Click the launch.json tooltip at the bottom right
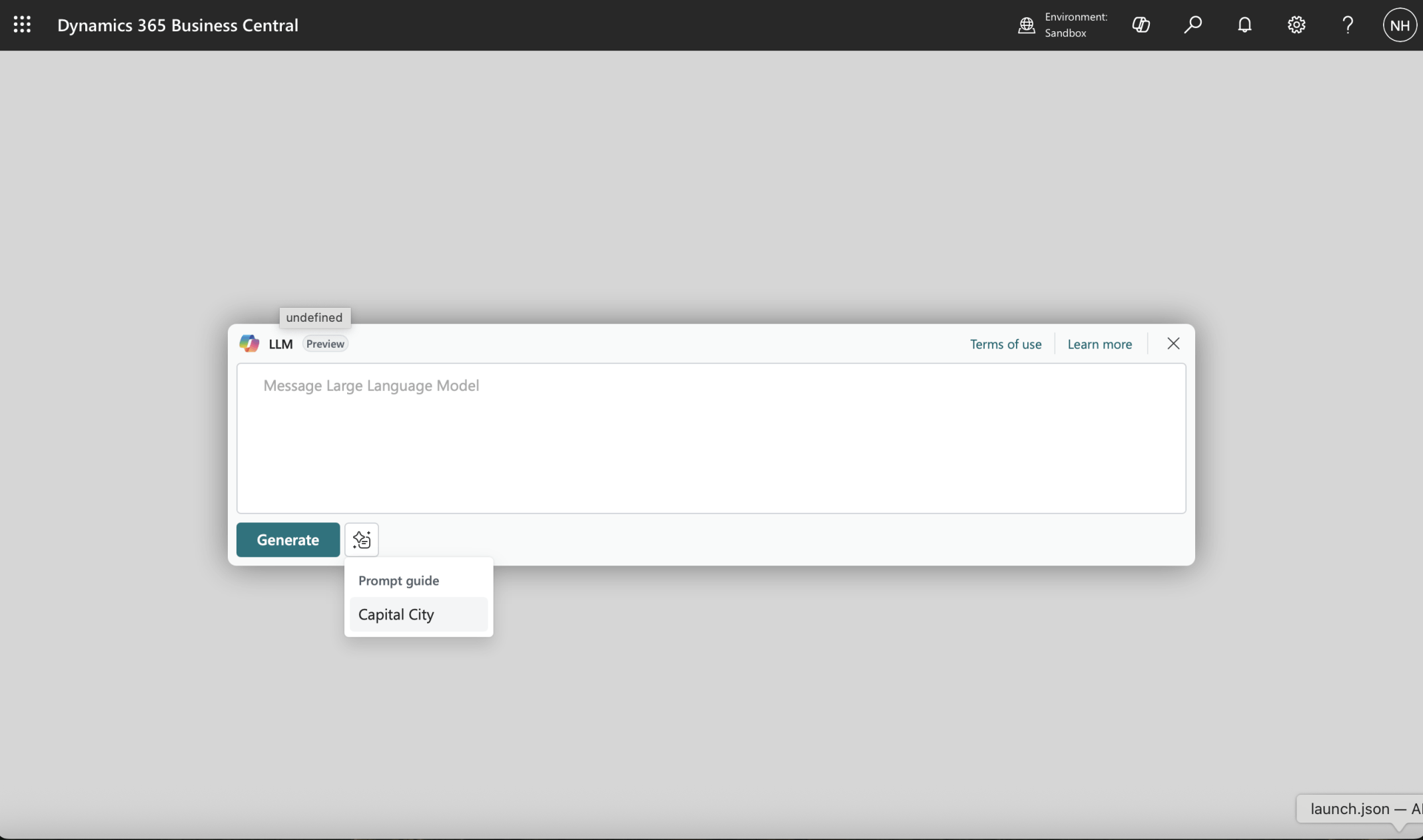The image size is (1423, 840). click(x=1362, y=809)
